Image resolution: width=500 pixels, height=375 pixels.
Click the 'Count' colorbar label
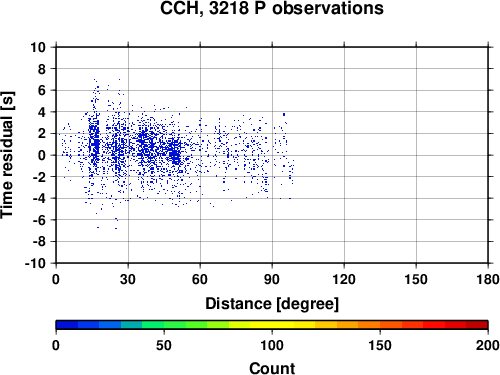(272, 368)
